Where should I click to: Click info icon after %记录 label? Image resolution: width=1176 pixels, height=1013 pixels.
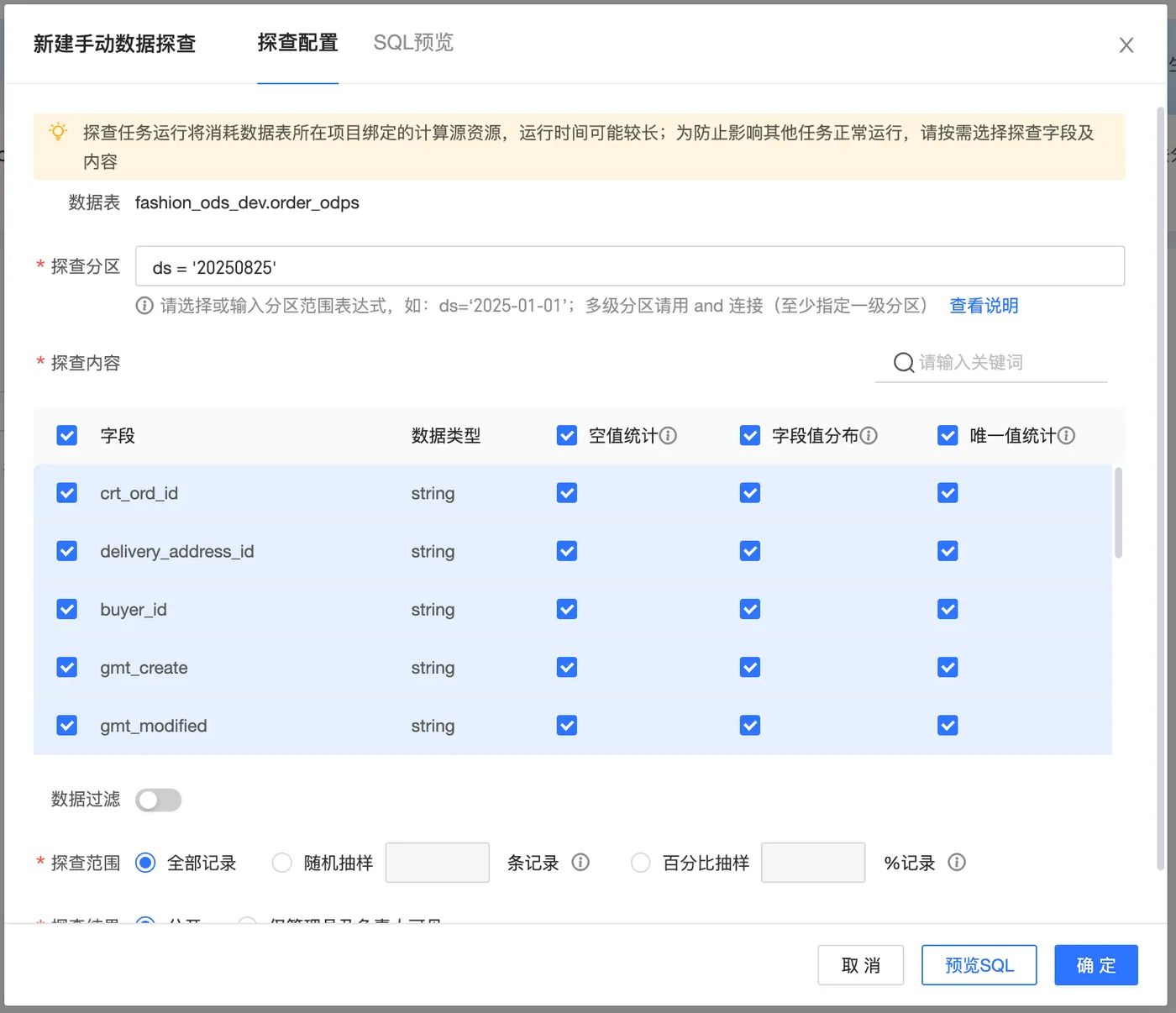[x=957, y=862]
